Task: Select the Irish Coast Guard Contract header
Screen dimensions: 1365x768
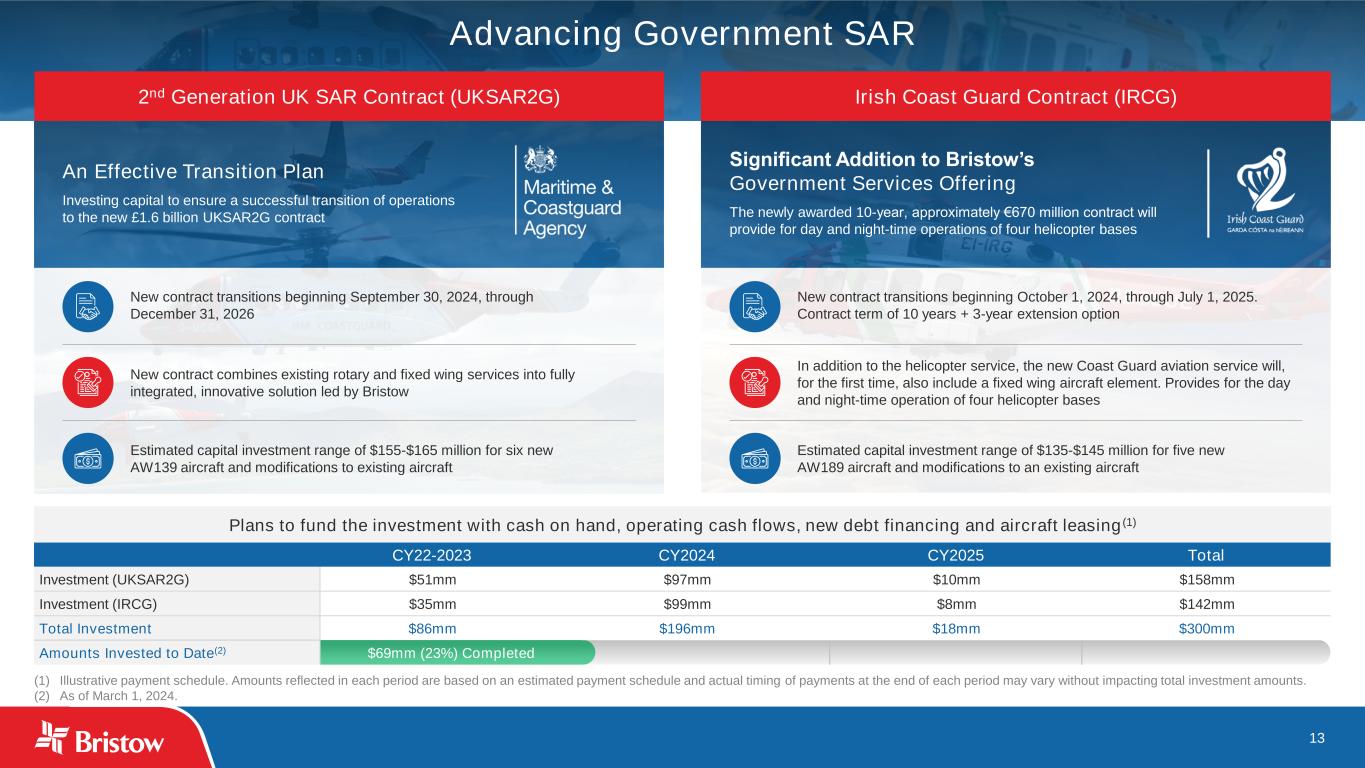Action: coord(1016,96)
